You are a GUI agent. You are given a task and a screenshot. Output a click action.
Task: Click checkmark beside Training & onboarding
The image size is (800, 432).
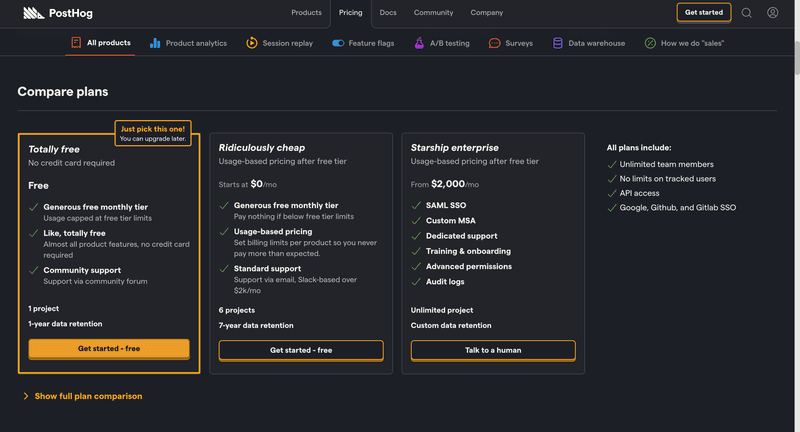coord(416,251)
